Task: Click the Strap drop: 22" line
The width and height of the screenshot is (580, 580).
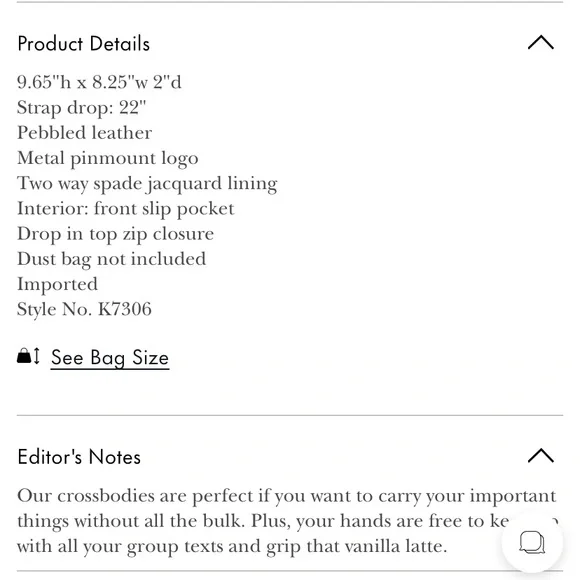Action: pos(82,108)
